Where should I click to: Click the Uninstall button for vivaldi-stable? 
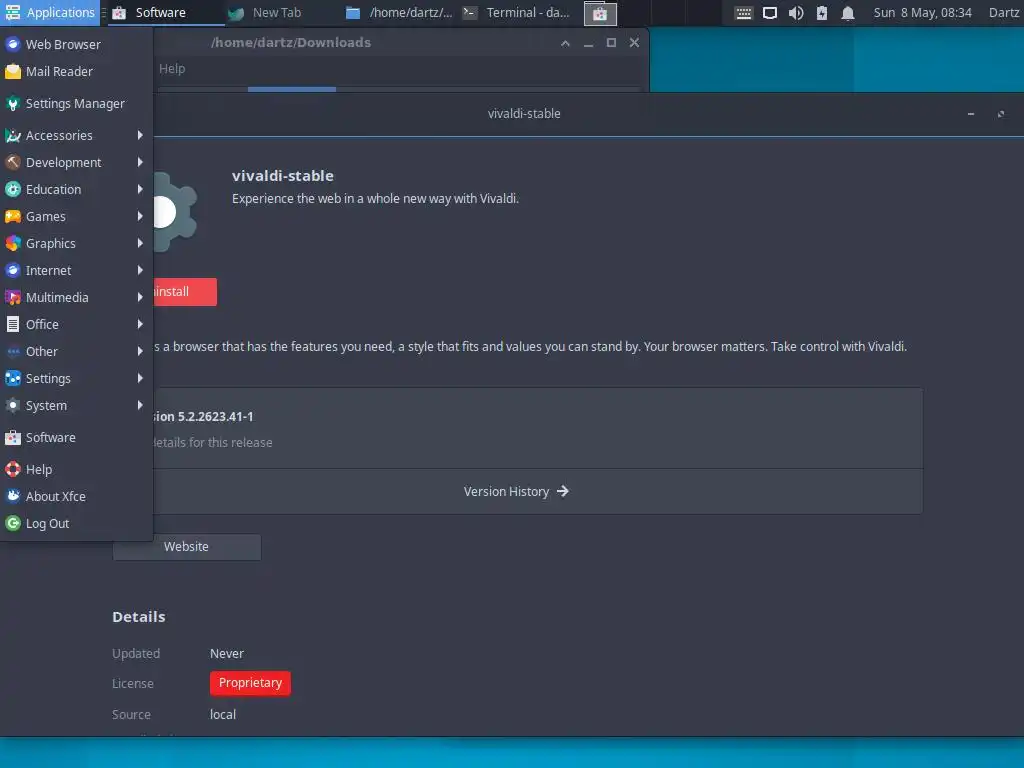tap(184, 292)
